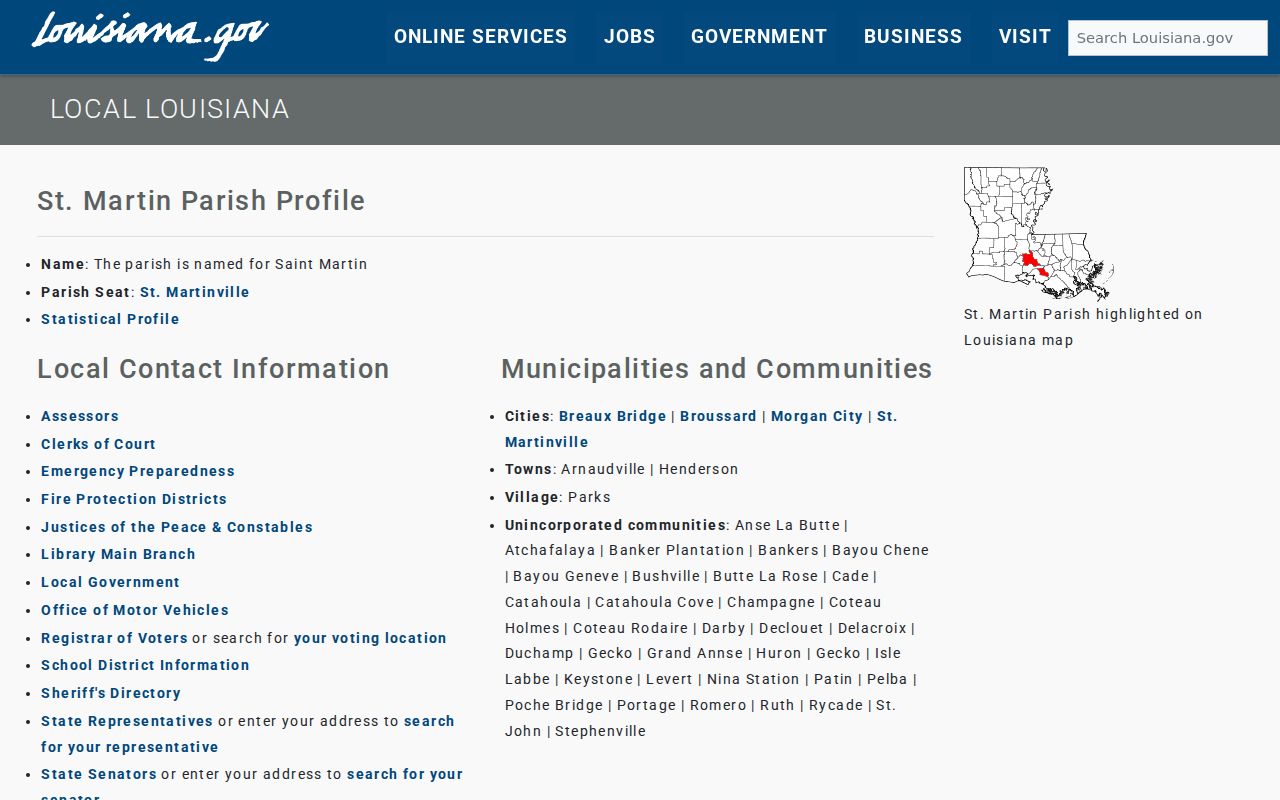This screenshot has height=800, width=1280.
Task: Click the map caption about St. Martin Parish
Action: click(x=1083, y=327)
